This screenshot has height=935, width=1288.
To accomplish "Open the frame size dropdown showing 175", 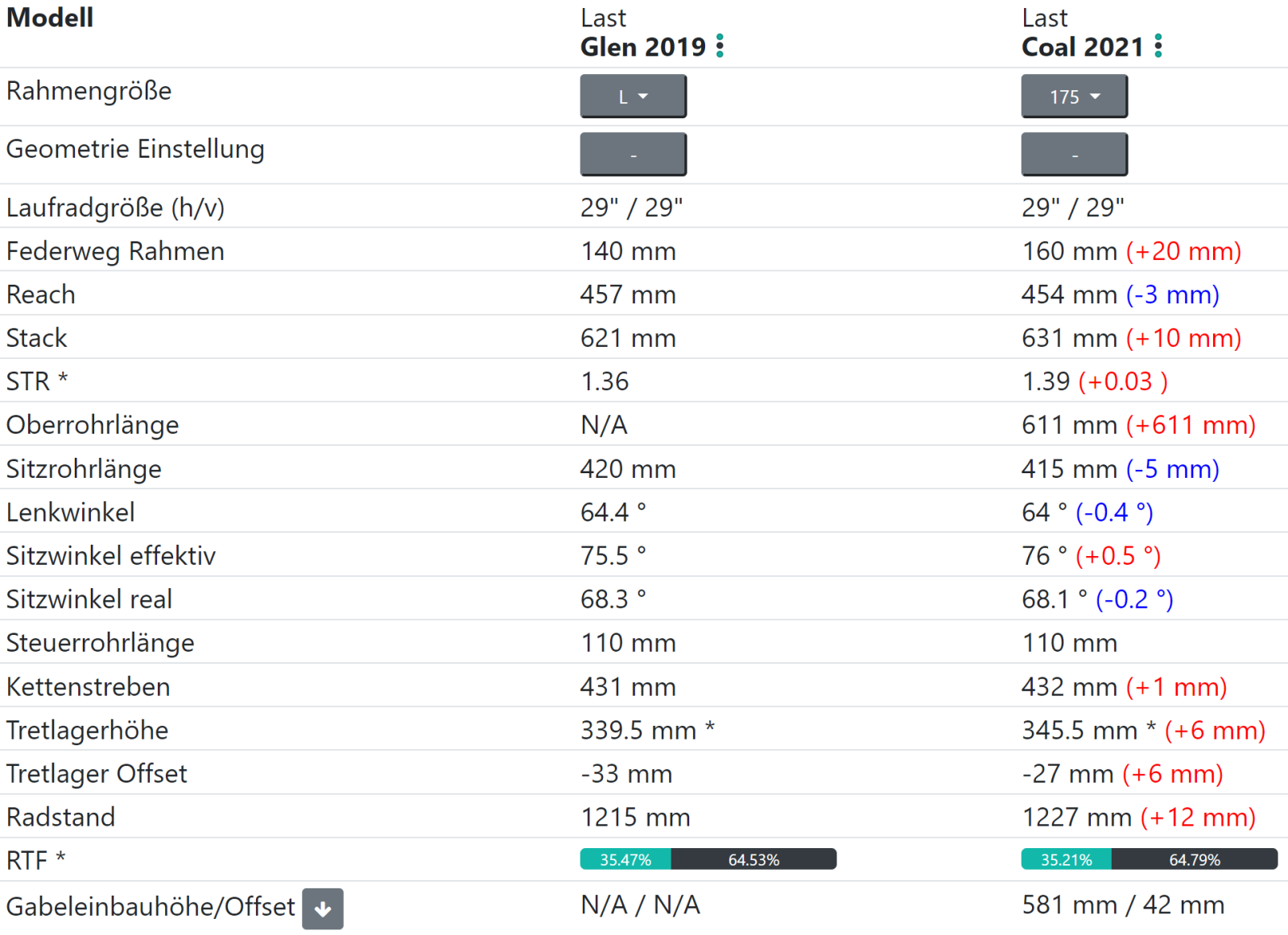I will (1074, 97).
